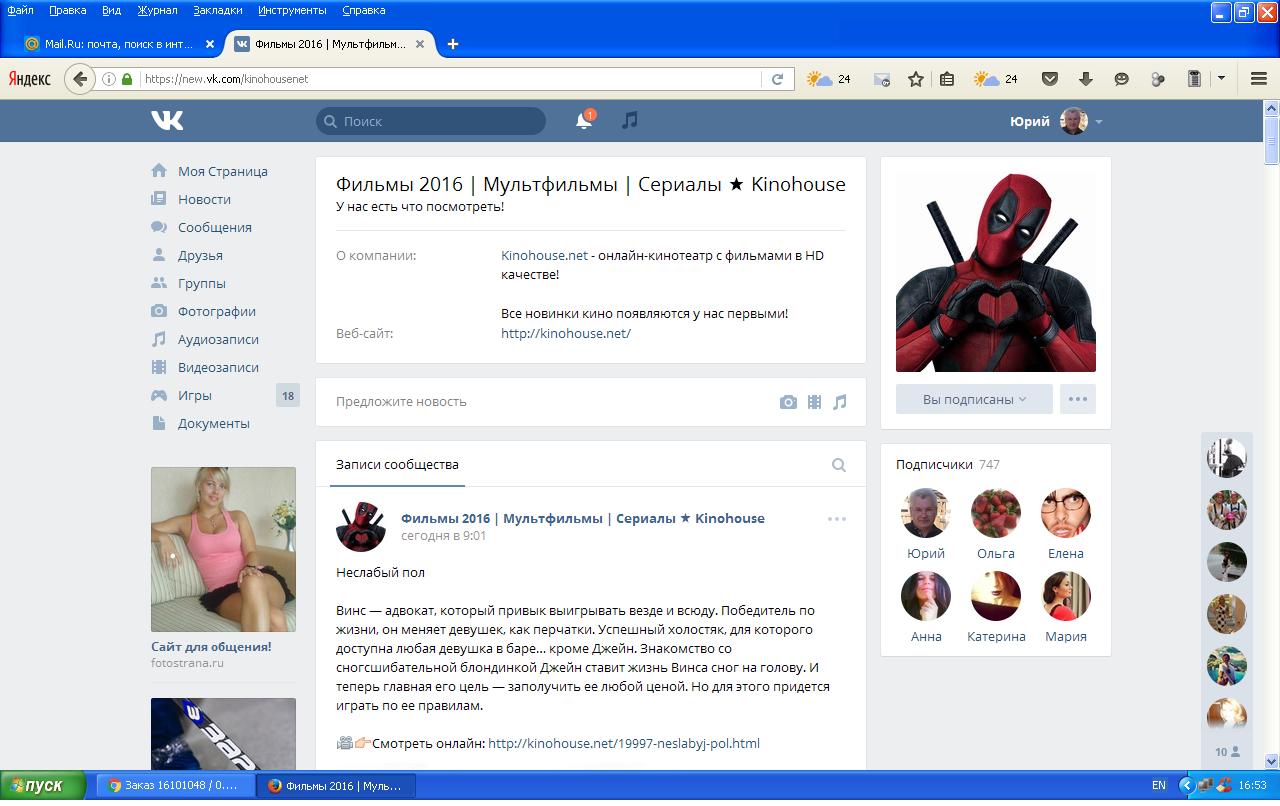This screenshot has height=806, width=1280.
Task: Attach a photo using the camera icon
Action: point(788,402)
